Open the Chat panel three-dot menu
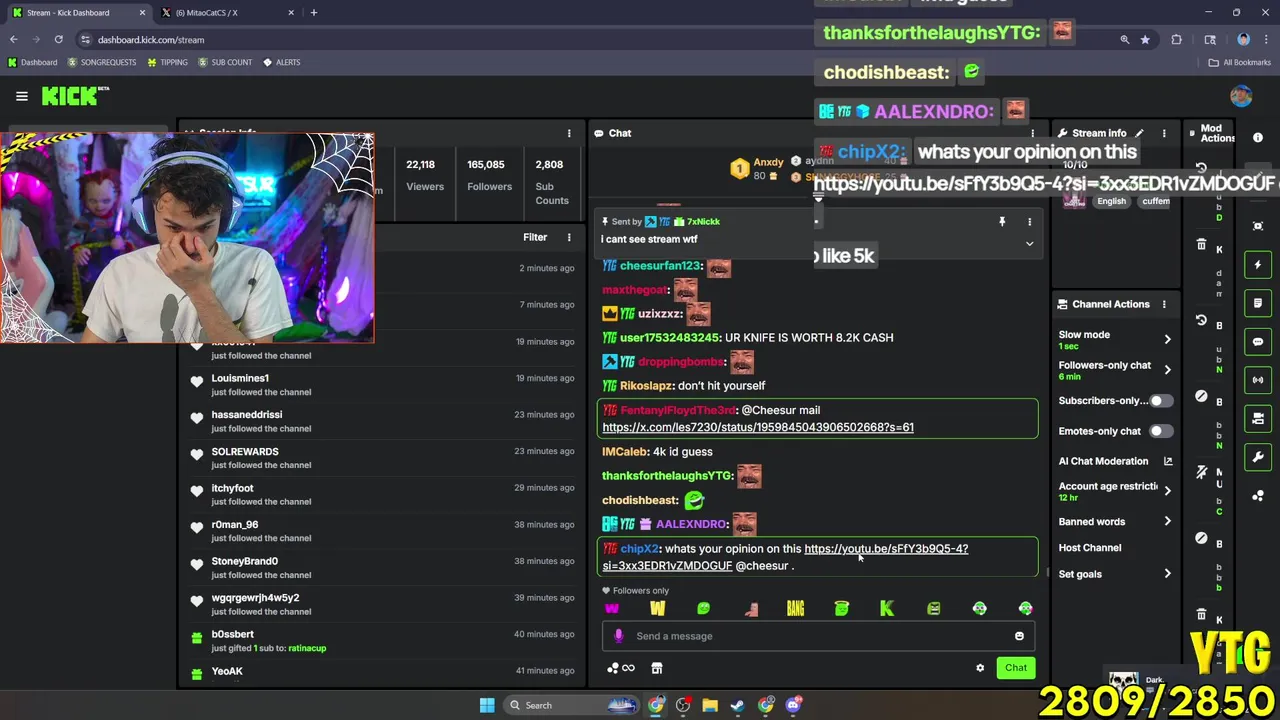The image size is (1280, 720). (1033, 133)
